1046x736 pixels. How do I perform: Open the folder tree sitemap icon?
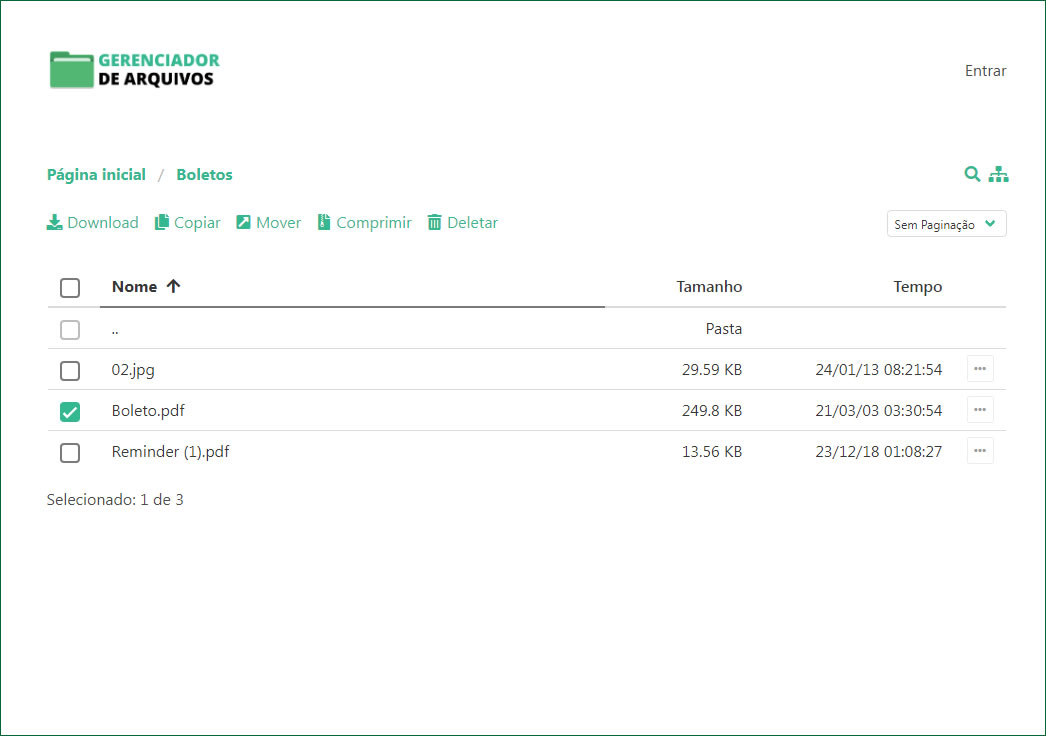click(998, 174)
